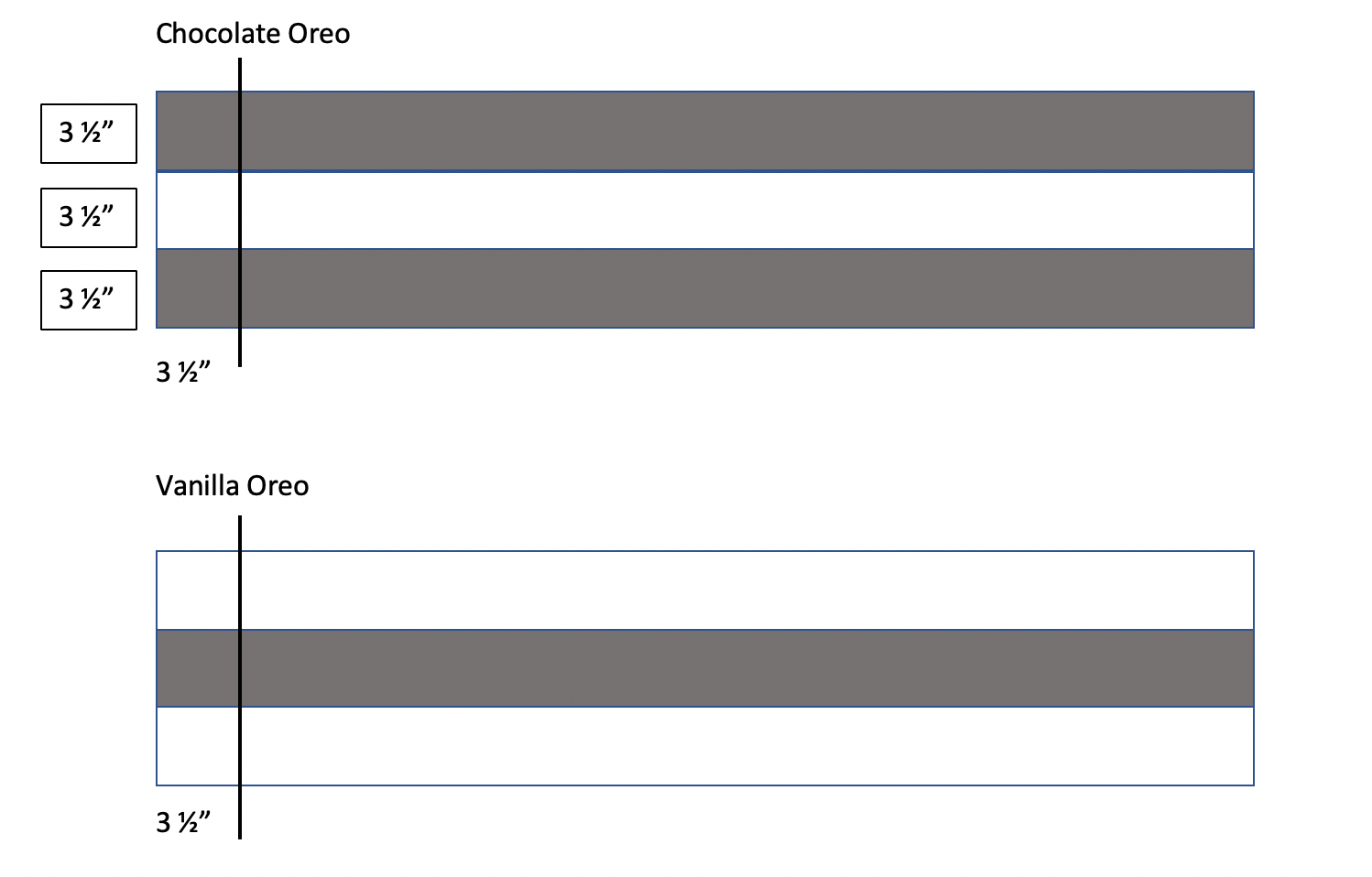Click the middle 3 ½" label box

coord(89,218)
